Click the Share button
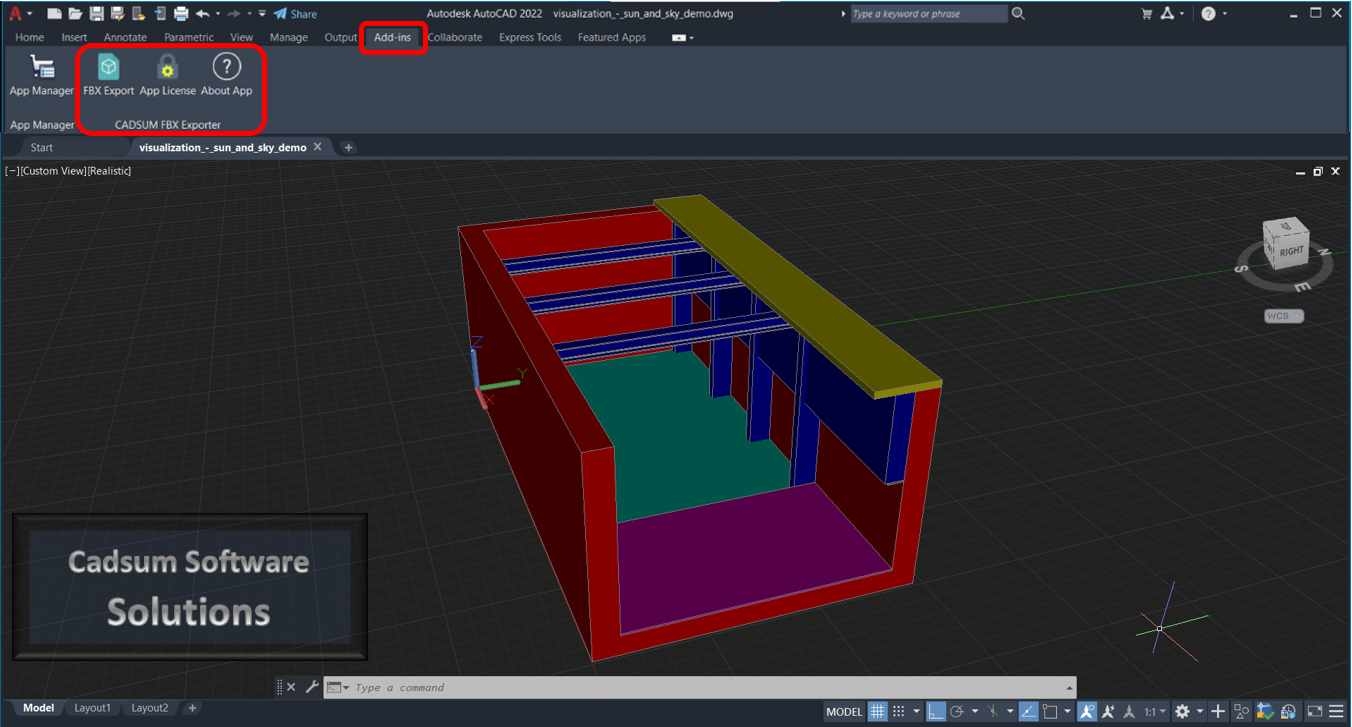 [x=294, y=13]
